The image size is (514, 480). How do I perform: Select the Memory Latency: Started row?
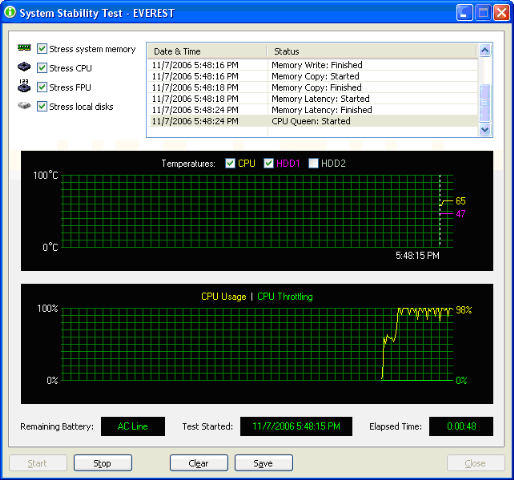point(312,99)
